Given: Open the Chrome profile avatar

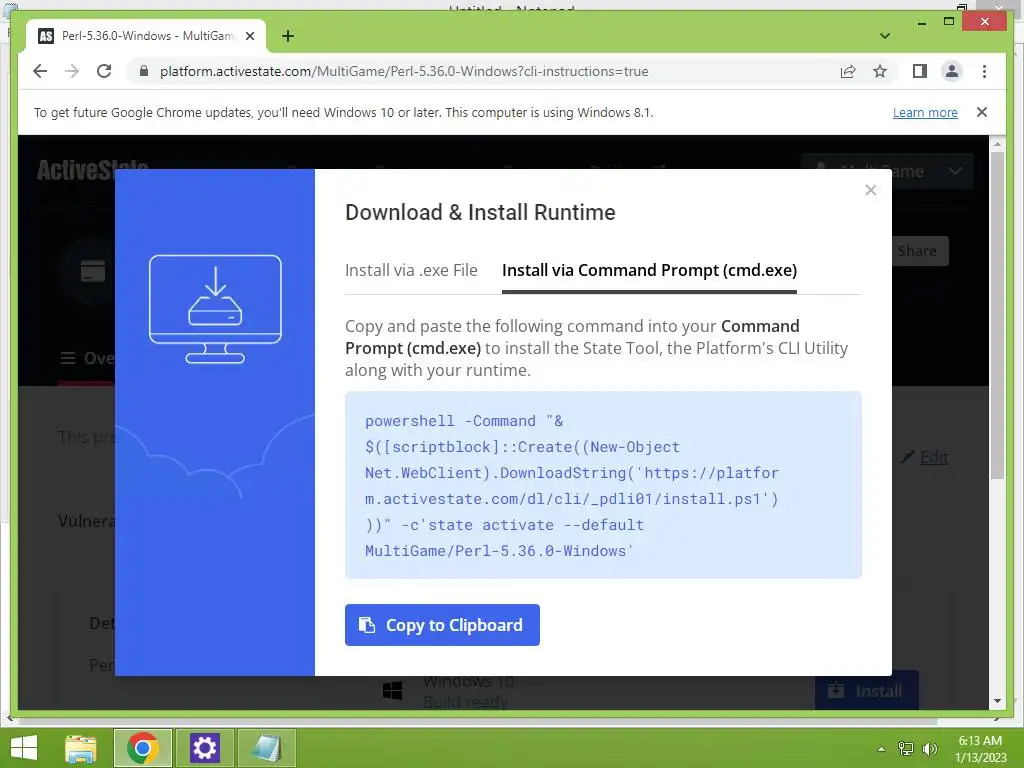Looking at the screenshot, I should [x=952, y=71].
